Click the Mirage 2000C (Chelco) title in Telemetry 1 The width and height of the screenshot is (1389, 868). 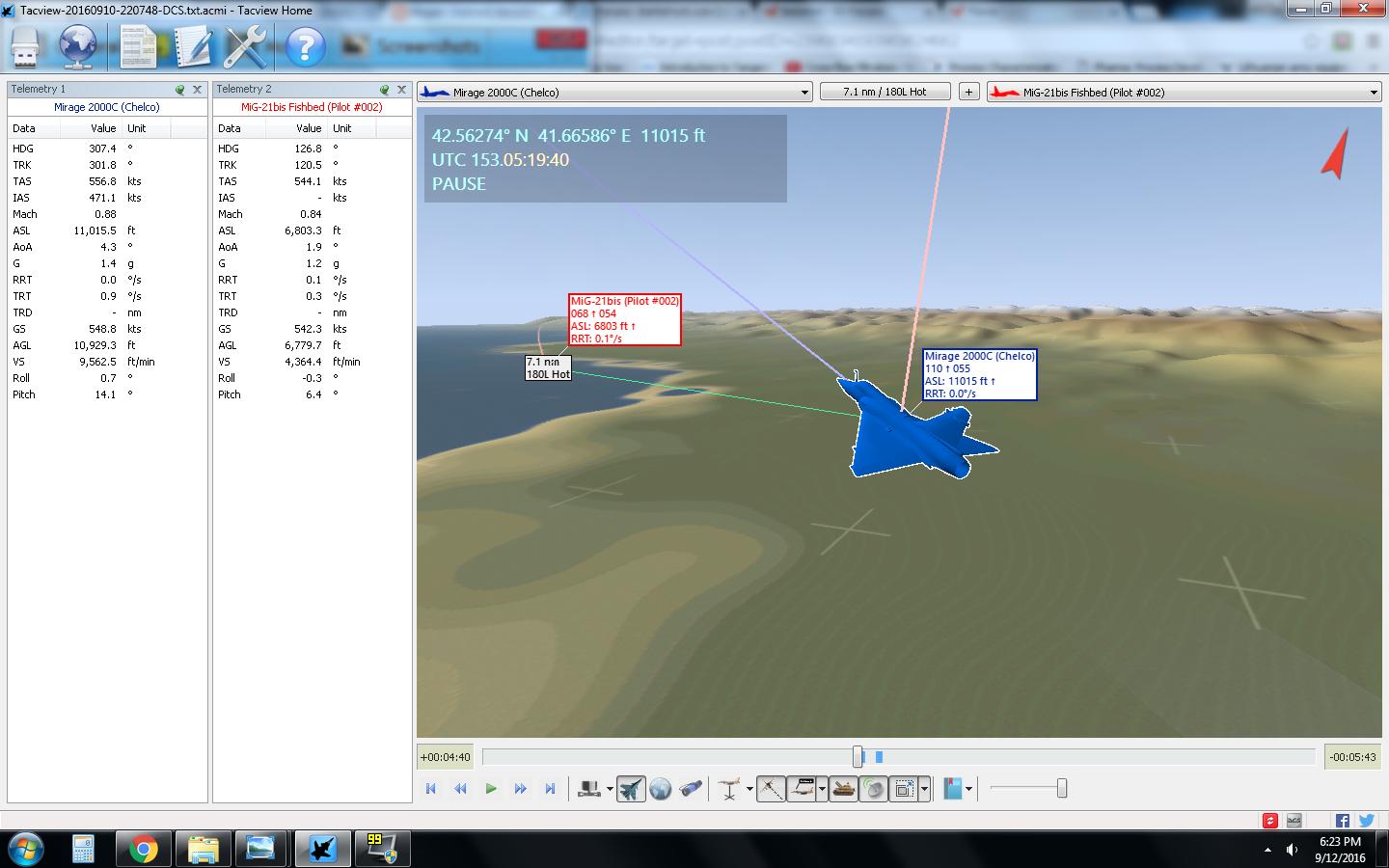pyautogui.click(x=107, y=107)
